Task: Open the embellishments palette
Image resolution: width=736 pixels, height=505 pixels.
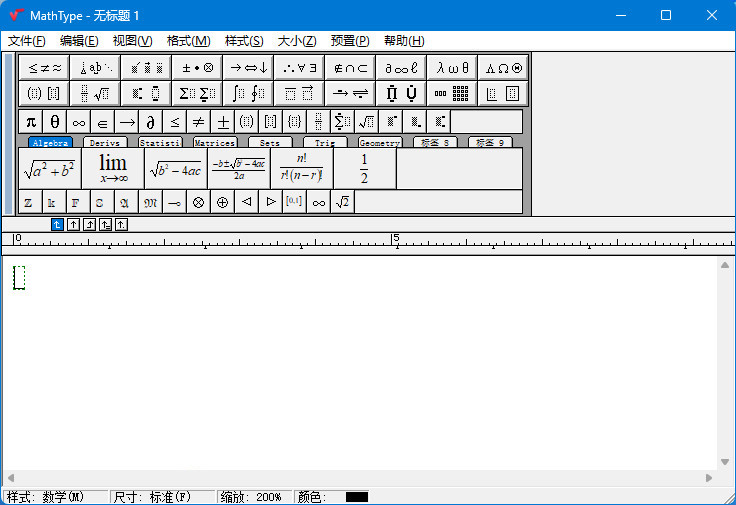Action: tap(146, 68)
